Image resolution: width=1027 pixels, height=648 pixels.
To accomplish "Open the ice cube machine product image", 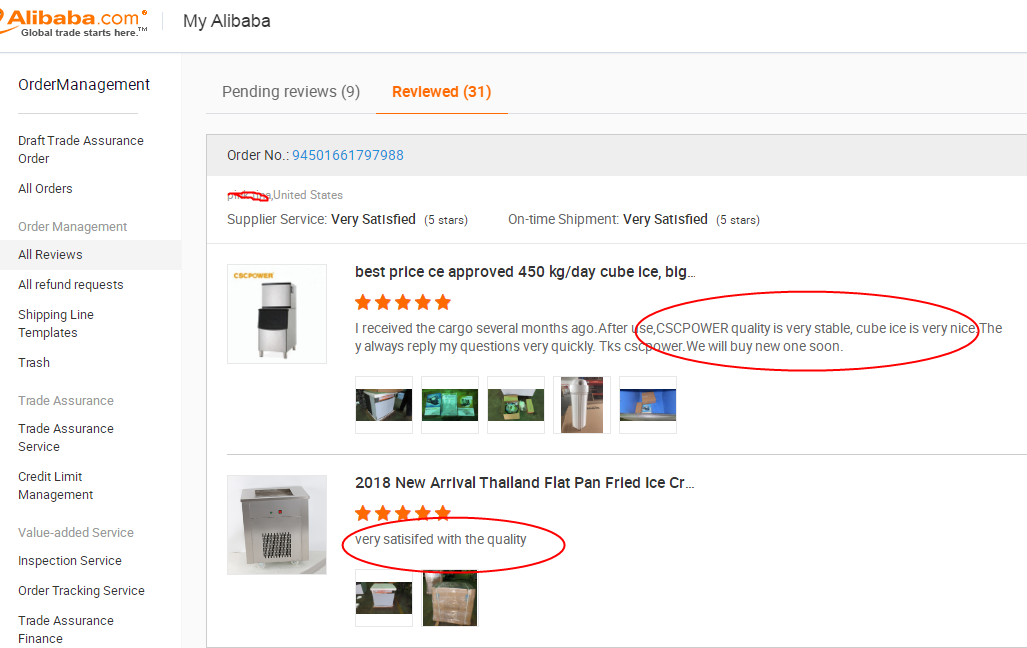I will 276,314.
